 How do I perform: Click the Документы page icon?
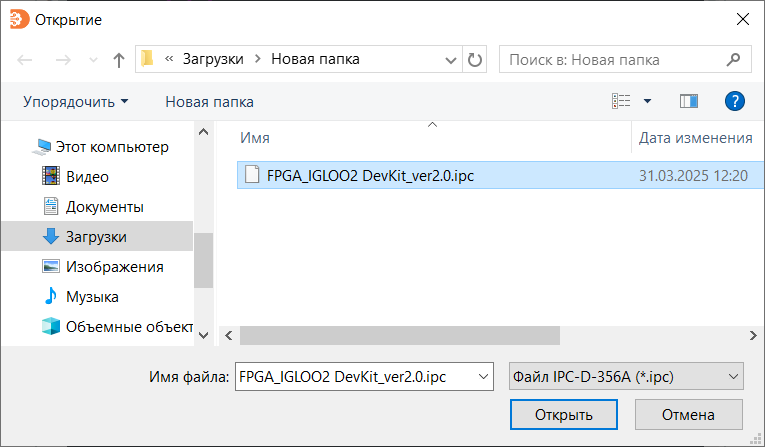[51, 206]
